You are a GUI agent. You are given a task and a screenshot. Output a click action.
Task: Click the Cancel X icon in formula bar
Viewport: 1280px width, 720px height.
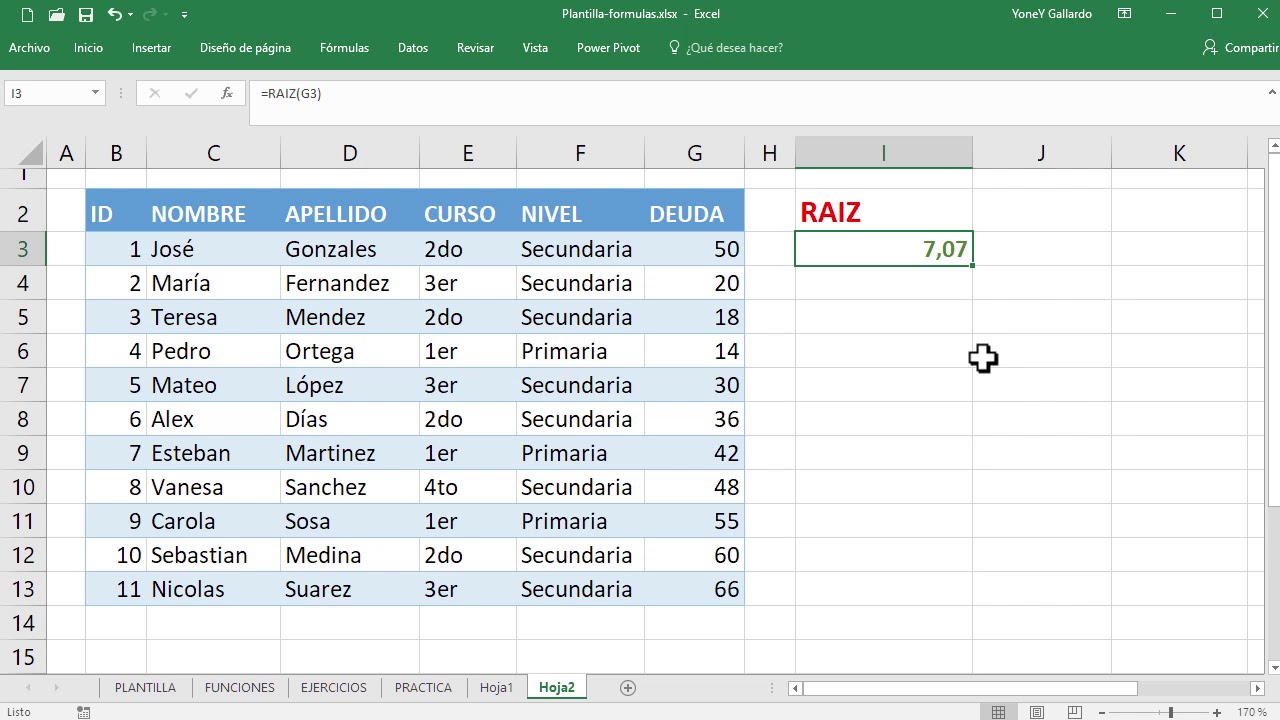coord(154,93)
